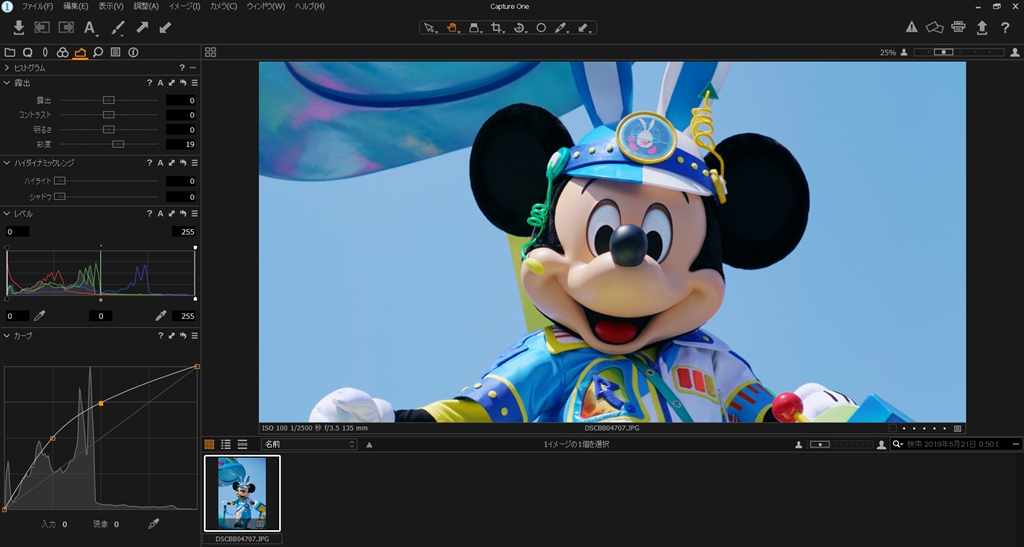Open the Color tool tab with three circles
The height and width of the screenshot is (547, 1024).
(x=62, y=52)
